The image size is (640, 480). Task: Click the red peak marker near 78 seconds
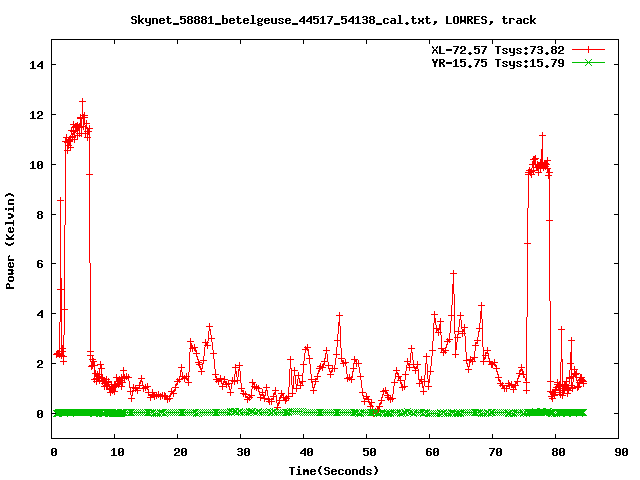pyautogui.click(x=542, y=135)
